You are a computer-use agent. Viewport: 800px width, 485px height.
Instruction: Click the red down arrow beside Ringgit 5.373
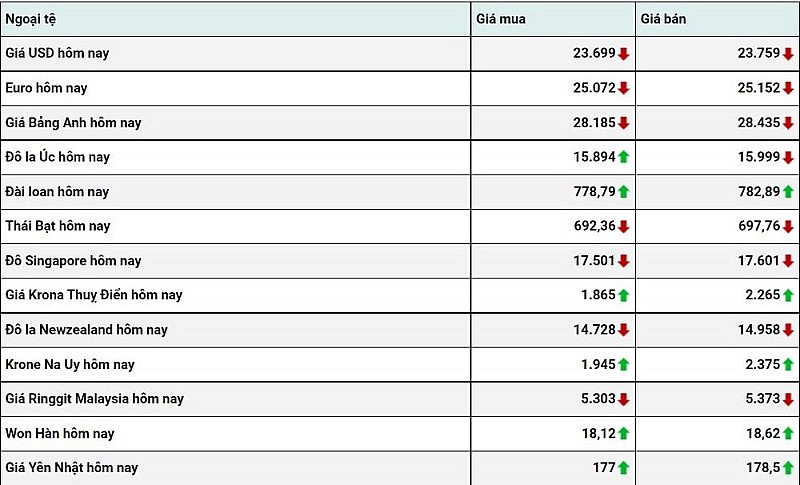788,399
